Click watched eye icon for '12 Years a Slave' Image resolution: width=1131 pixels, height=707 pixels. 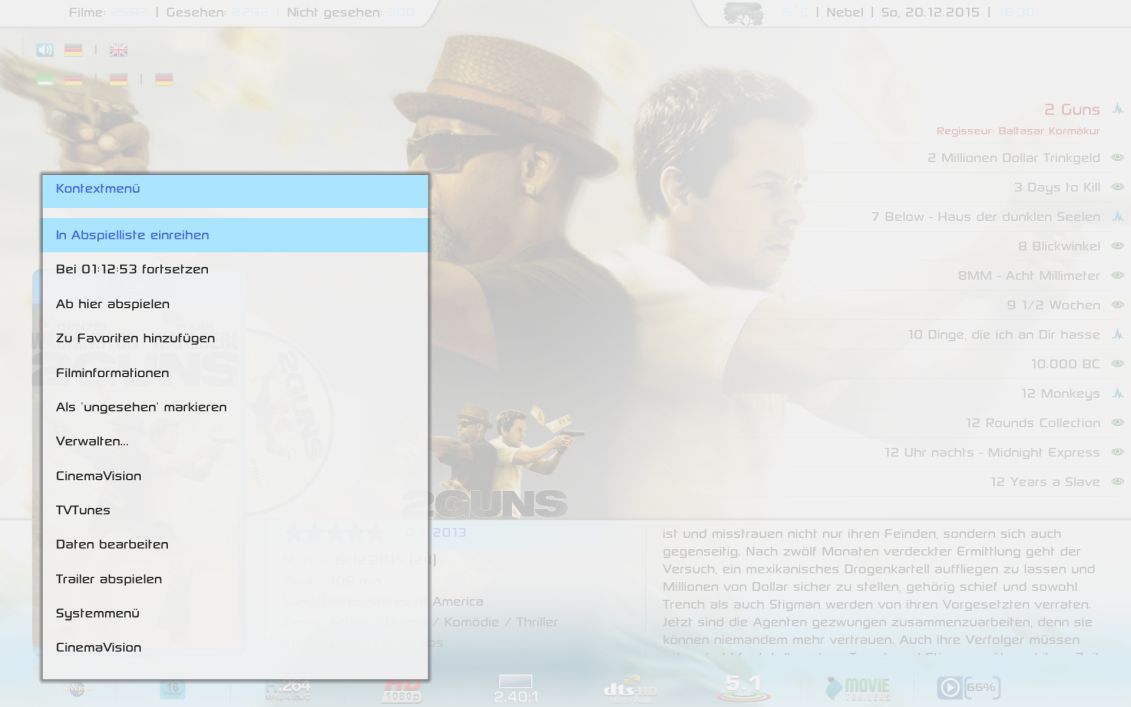tap(1117, 482)
